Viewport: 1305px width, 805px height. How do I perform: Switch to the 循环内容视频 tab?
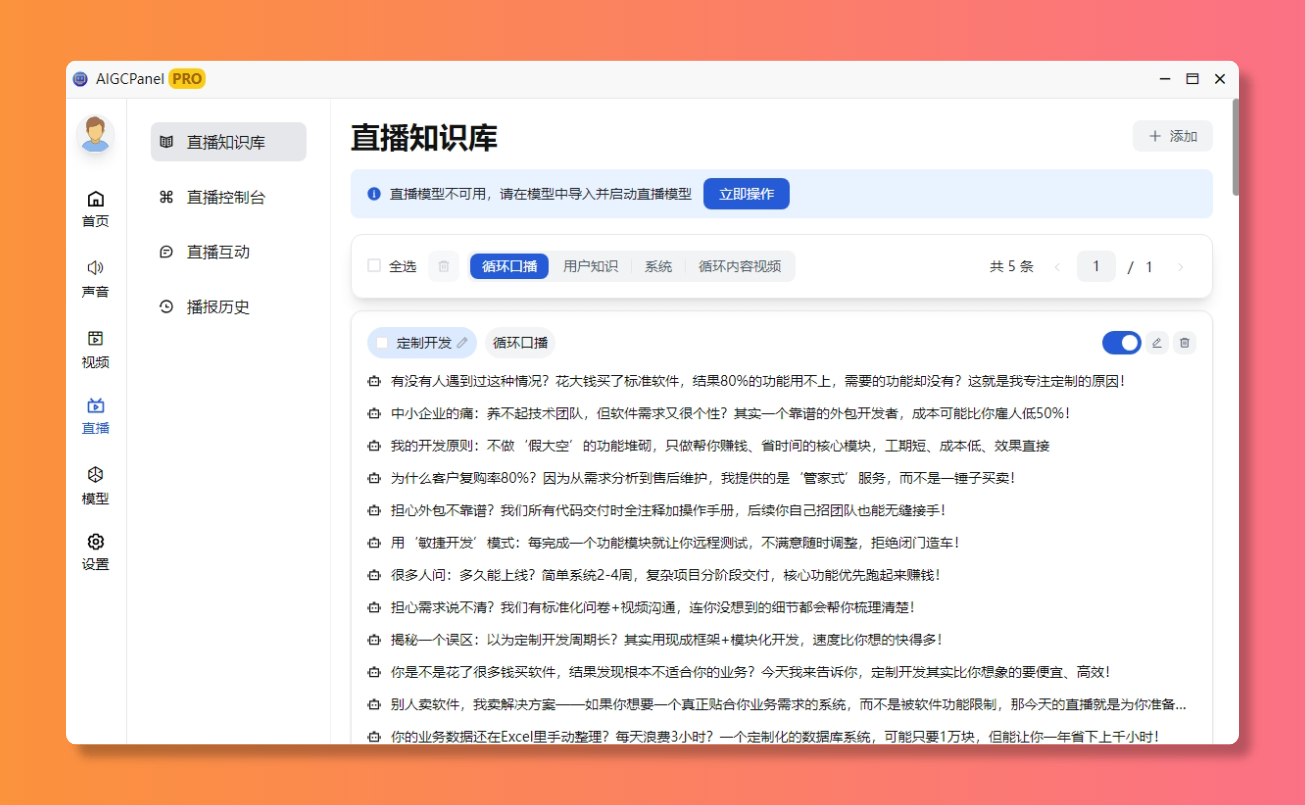click(x=739, y=266)
